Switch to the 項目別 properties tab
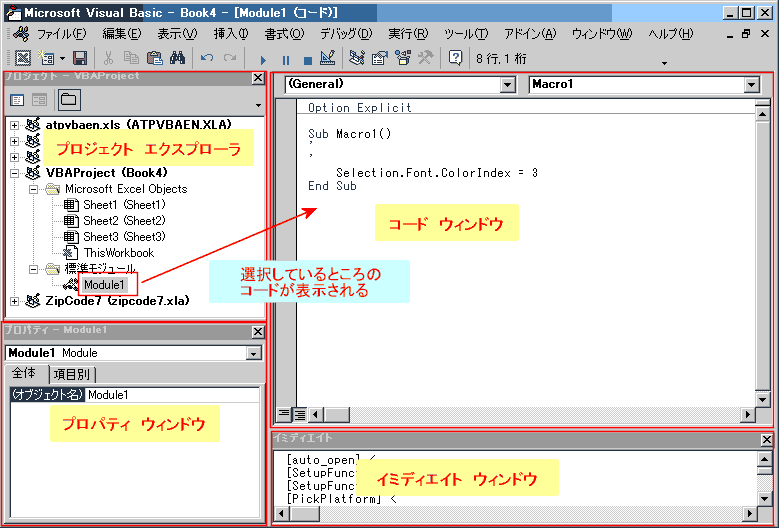779x528 pixels. click(72, 374)
